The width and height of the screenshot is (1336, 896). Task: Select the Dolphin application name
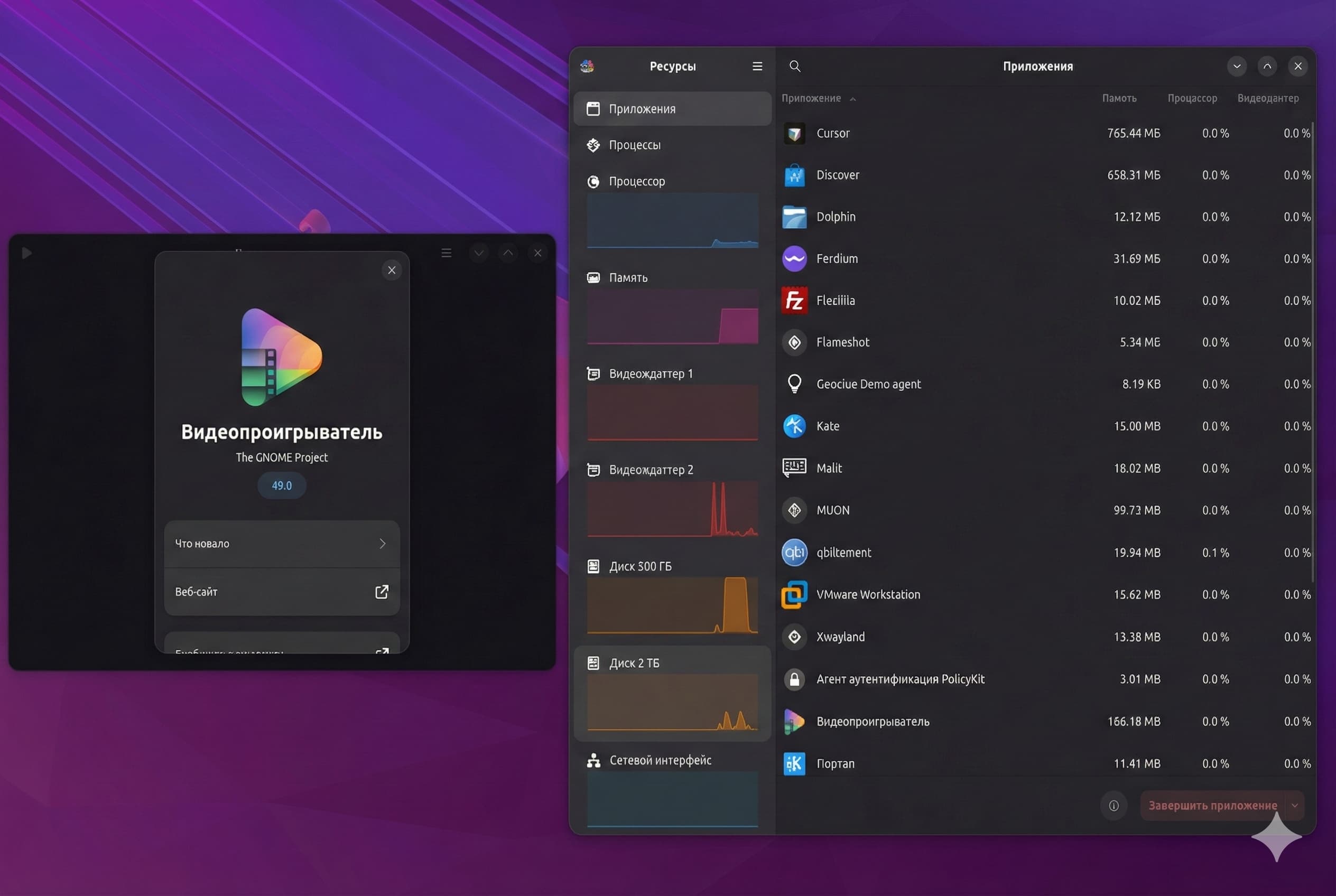point(836,217)
